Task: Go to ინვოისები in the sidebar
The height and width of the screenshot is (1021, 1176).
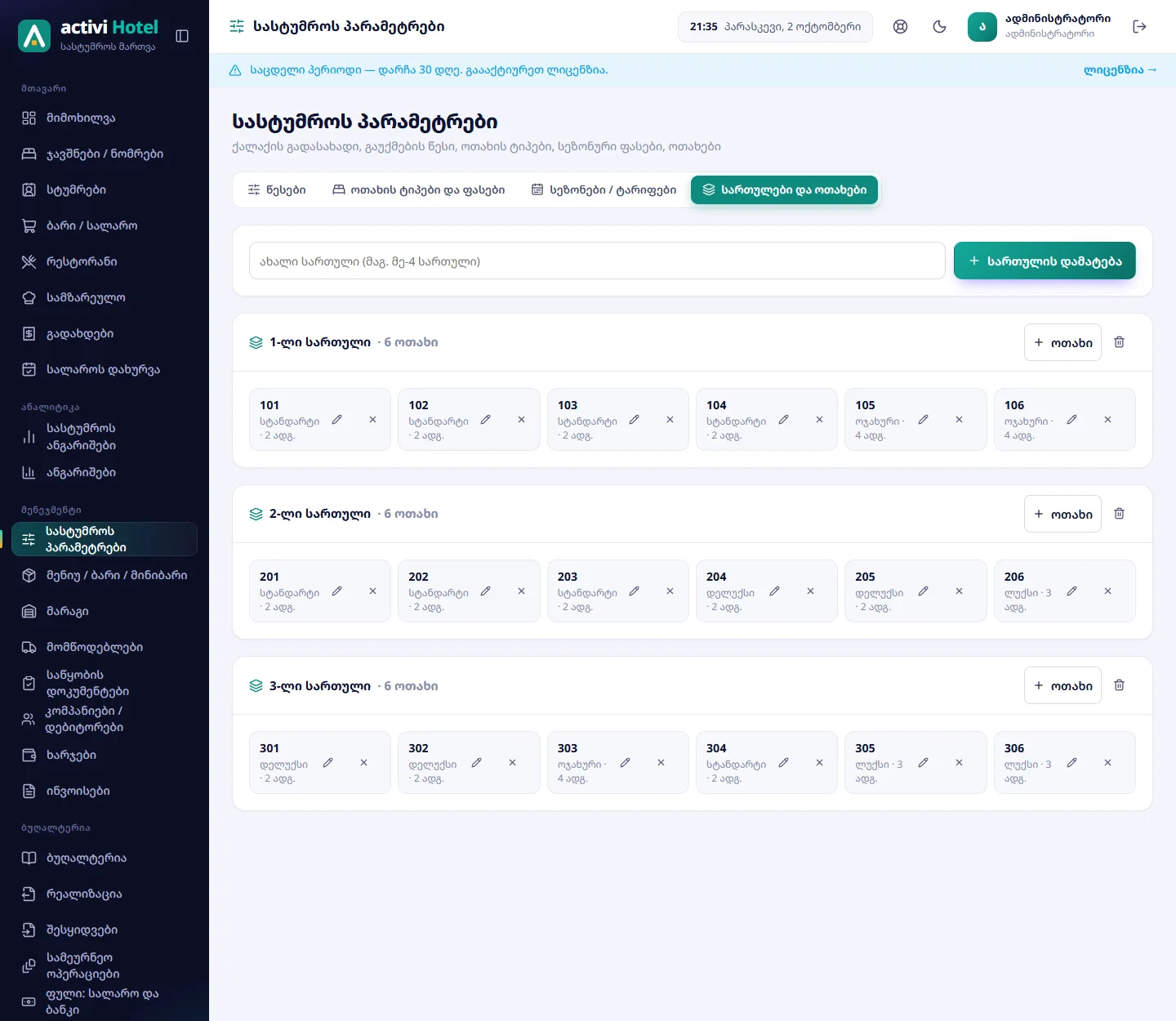Action: point(105,791)
